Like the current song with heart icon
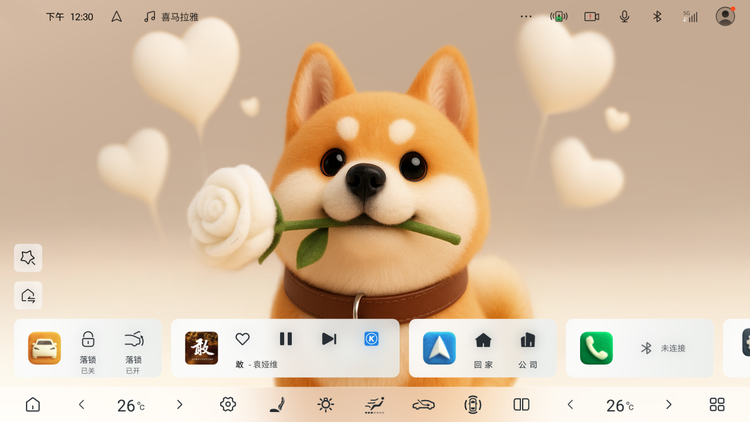 [242, 339]
